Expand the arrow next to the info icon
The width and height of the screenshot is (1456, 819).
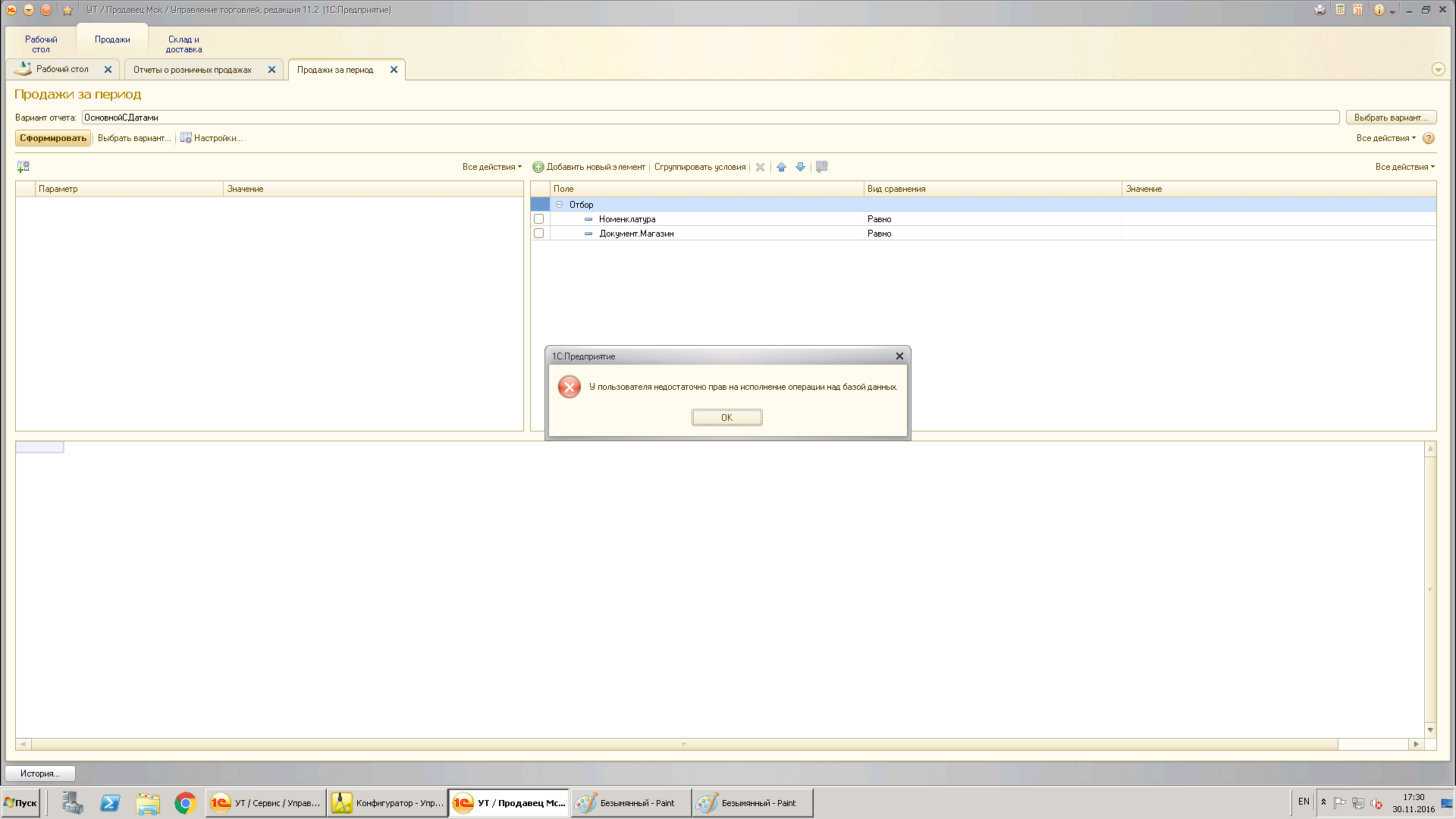(x=1392, y=11)
